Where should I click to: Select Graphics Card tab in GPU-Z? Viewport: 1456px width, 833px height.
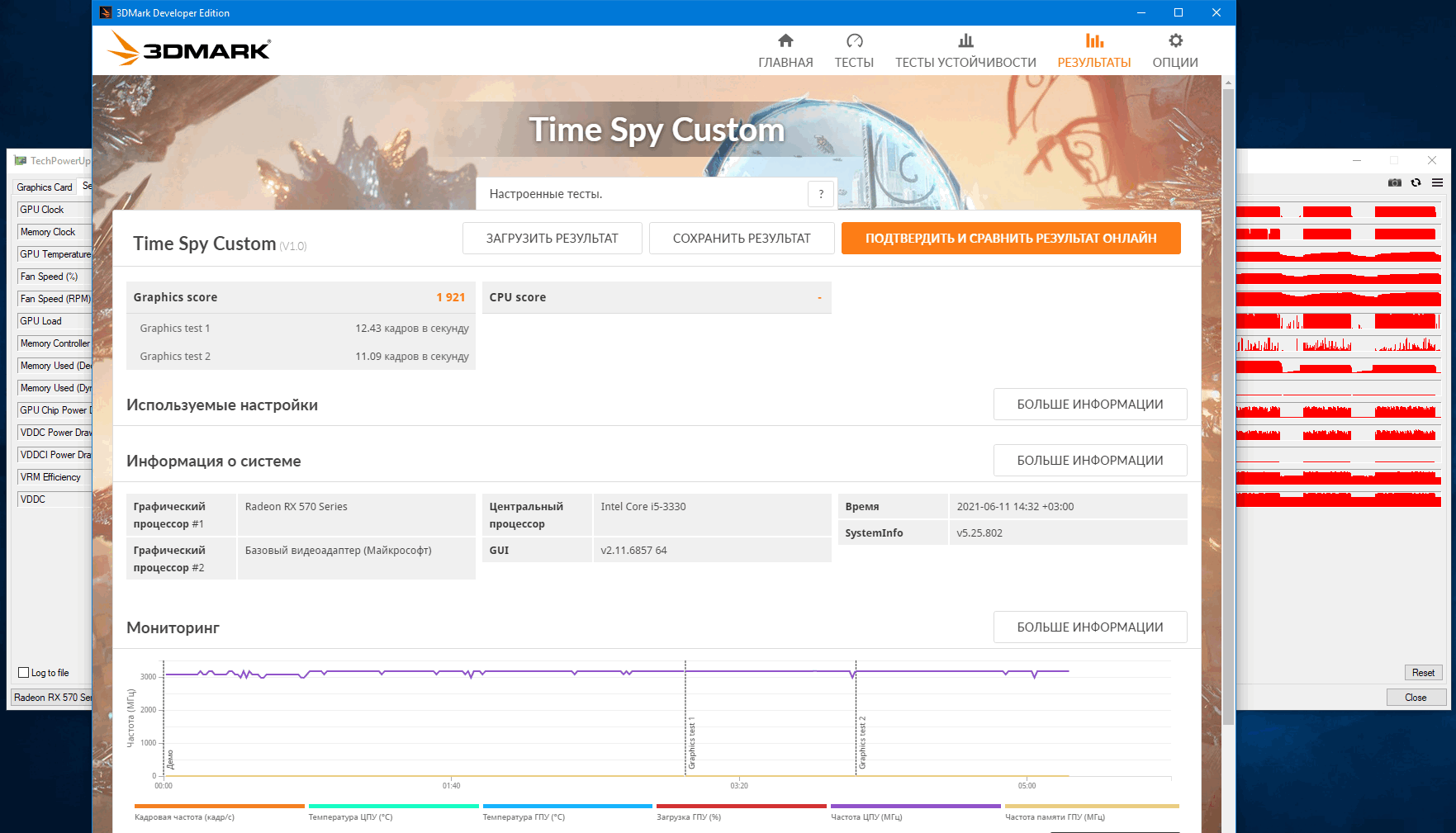(45, 187)
